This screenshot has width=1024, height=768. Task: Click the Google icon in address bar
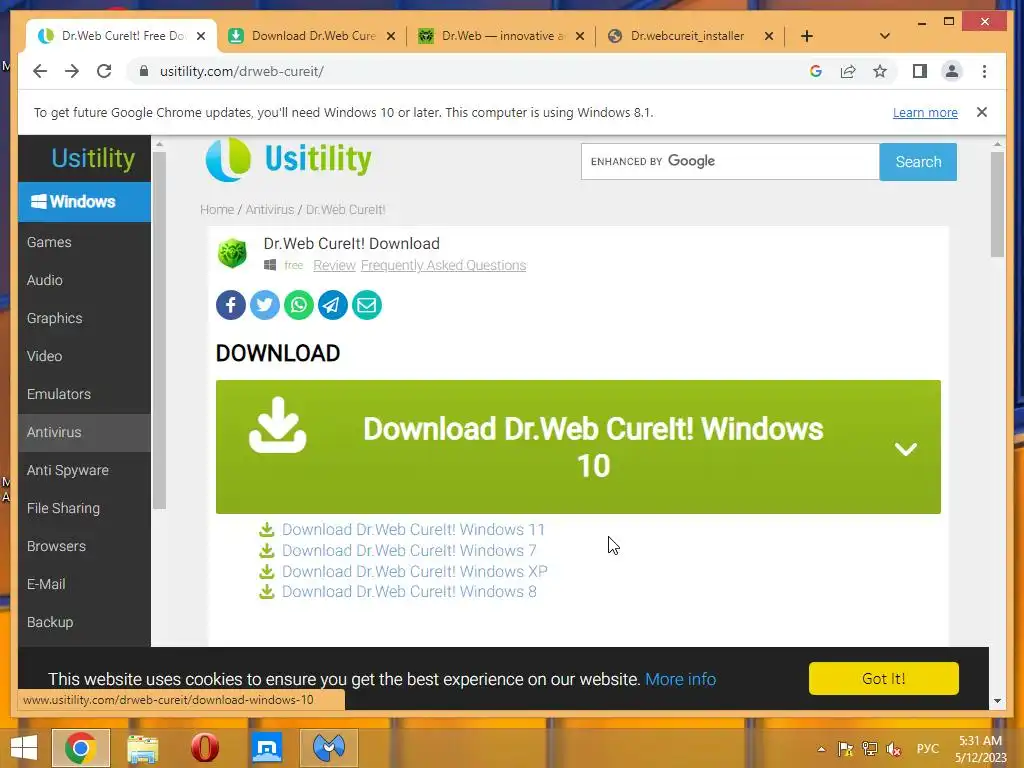tap(816, 71)
